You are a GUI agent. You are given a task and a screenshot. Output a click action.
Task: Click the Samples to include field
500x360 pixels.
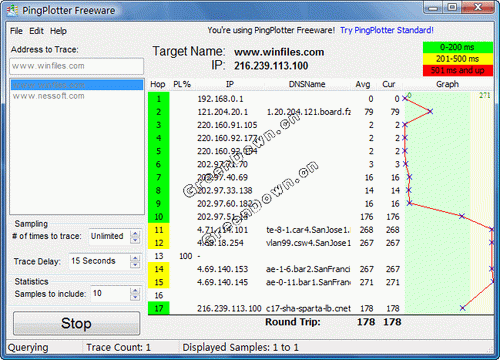[111, 294]
